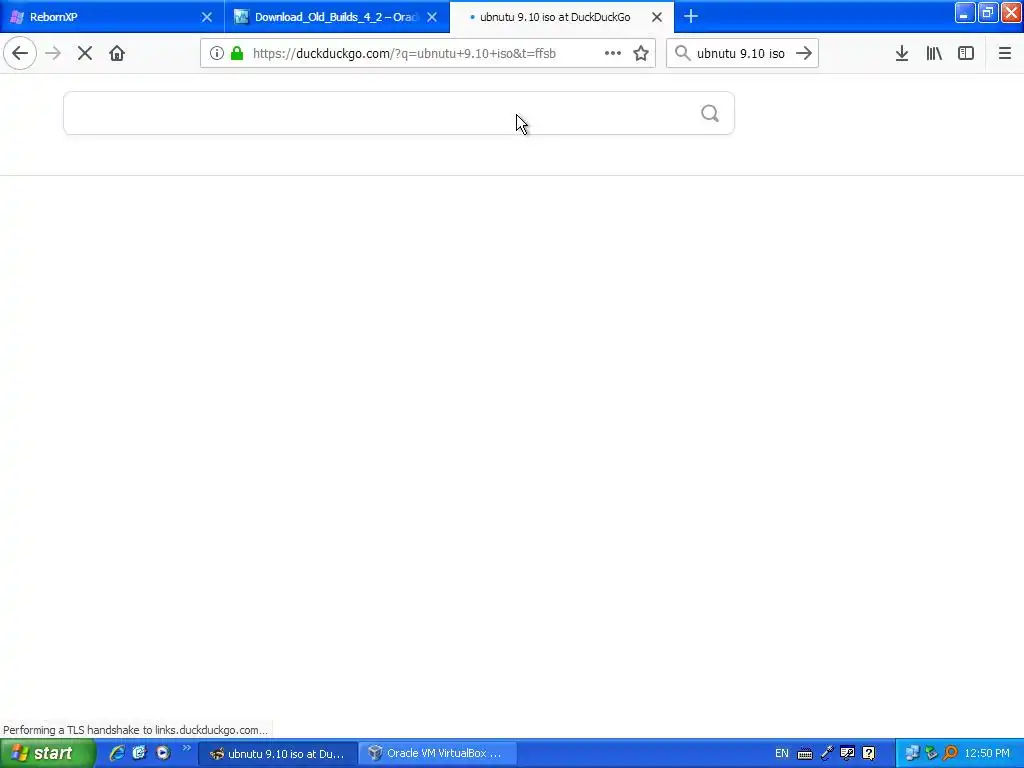The height and width of the screenshot is (768, 1024).
Task: Open the Windows Start menu
Action: [47, 754]
